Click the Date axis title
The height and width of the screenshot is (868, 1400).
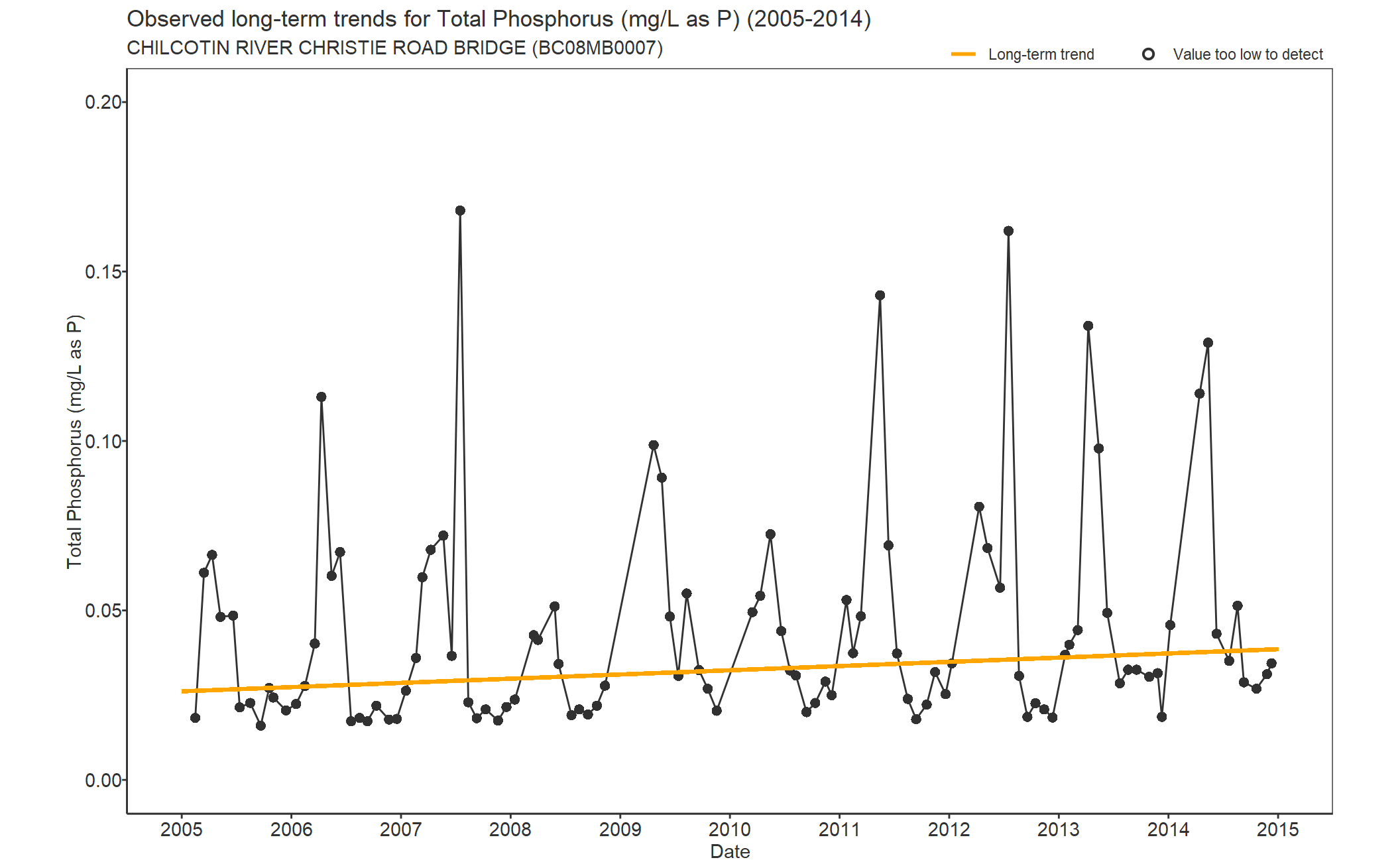730,851
